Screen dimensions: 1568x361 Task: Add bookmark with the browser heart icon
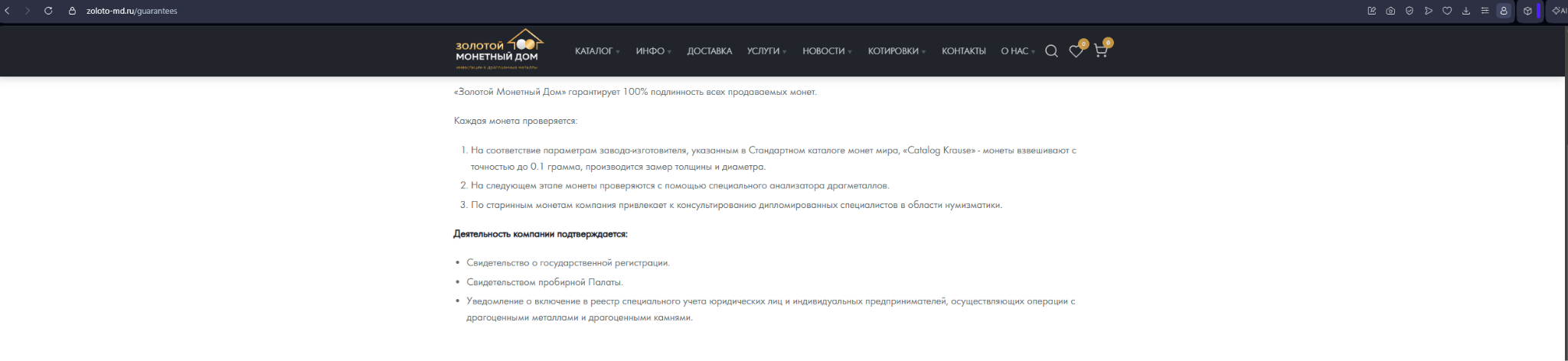click(x=1447, y=11)
